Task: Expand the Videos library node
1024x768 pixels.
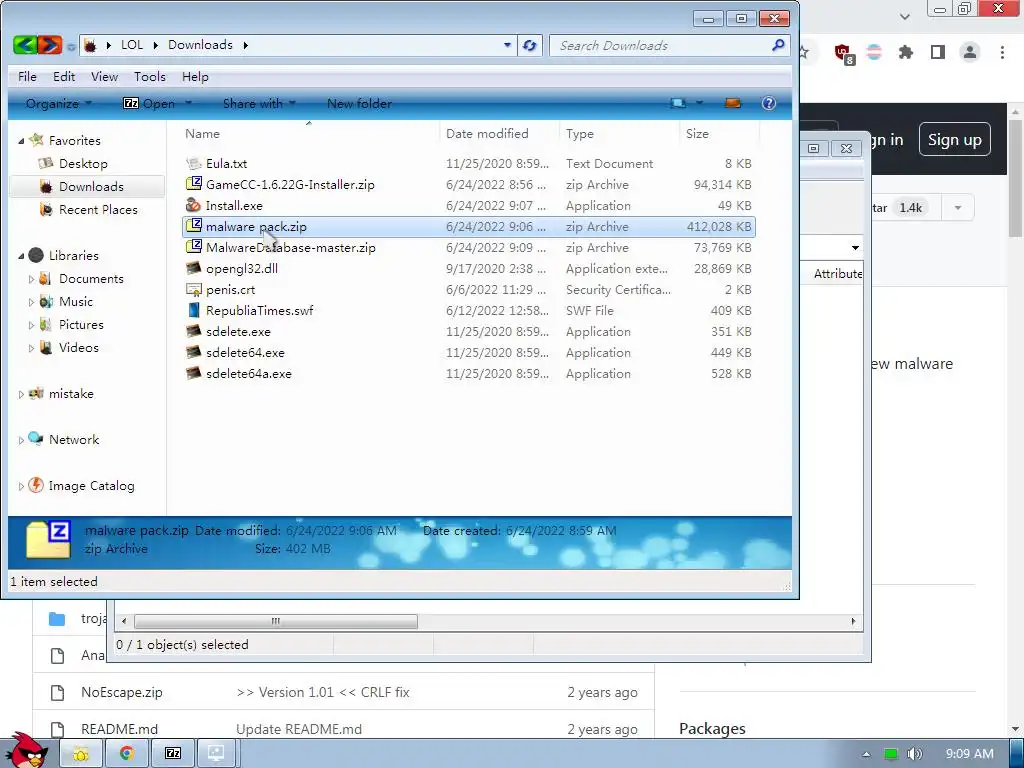Action: tap(31, 348)
